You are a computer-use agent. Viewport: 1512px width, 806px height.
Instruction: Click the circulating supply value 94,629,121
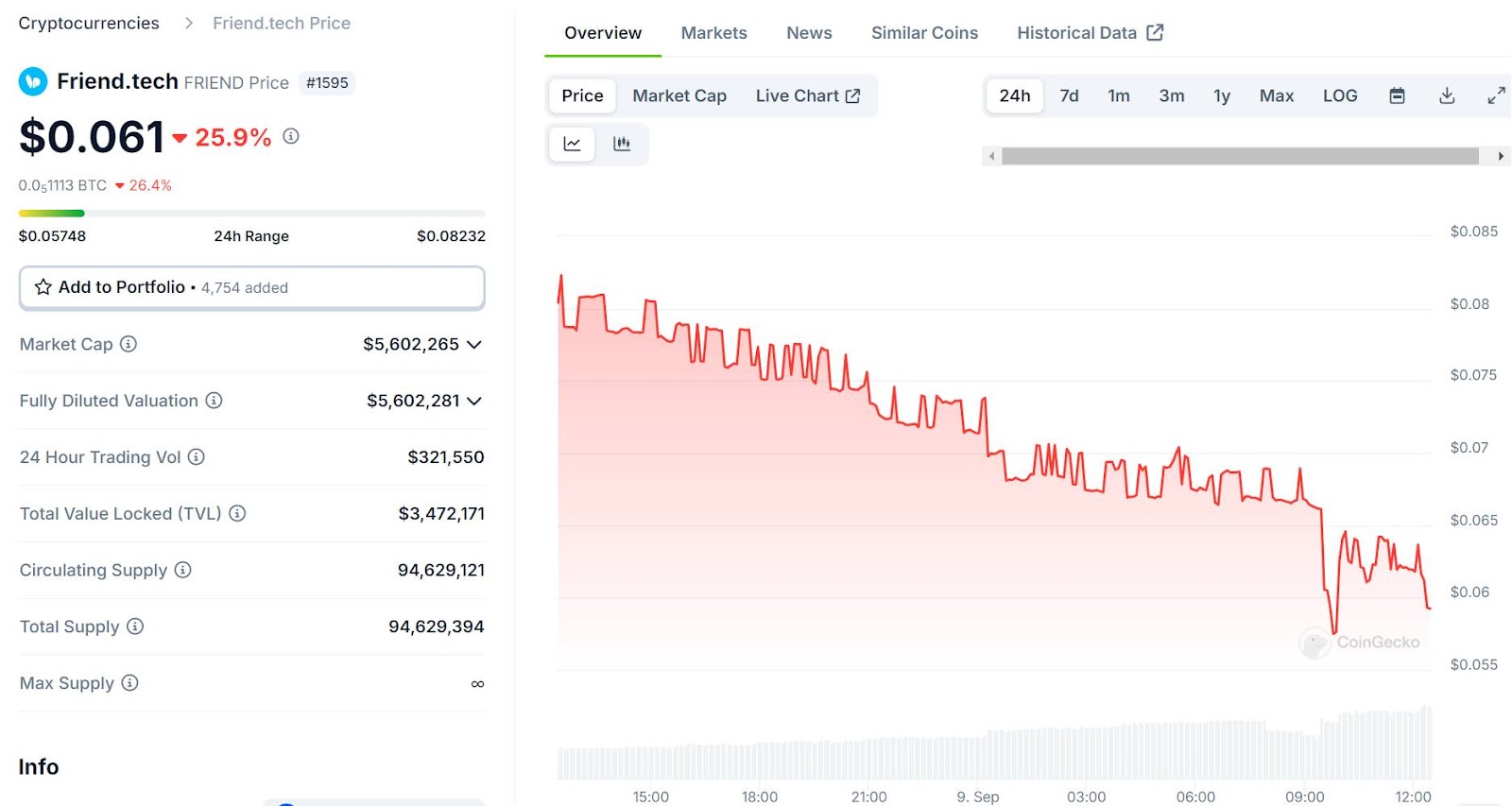coord(441,570)
